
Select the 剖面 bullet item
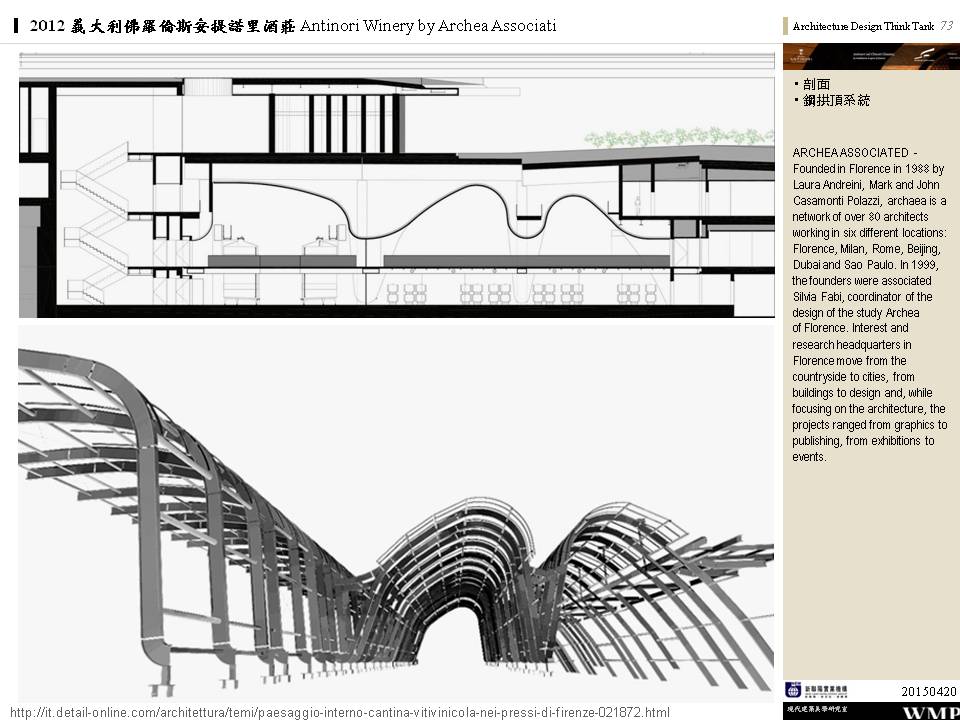pyautogui.click(x=816, y=85)
